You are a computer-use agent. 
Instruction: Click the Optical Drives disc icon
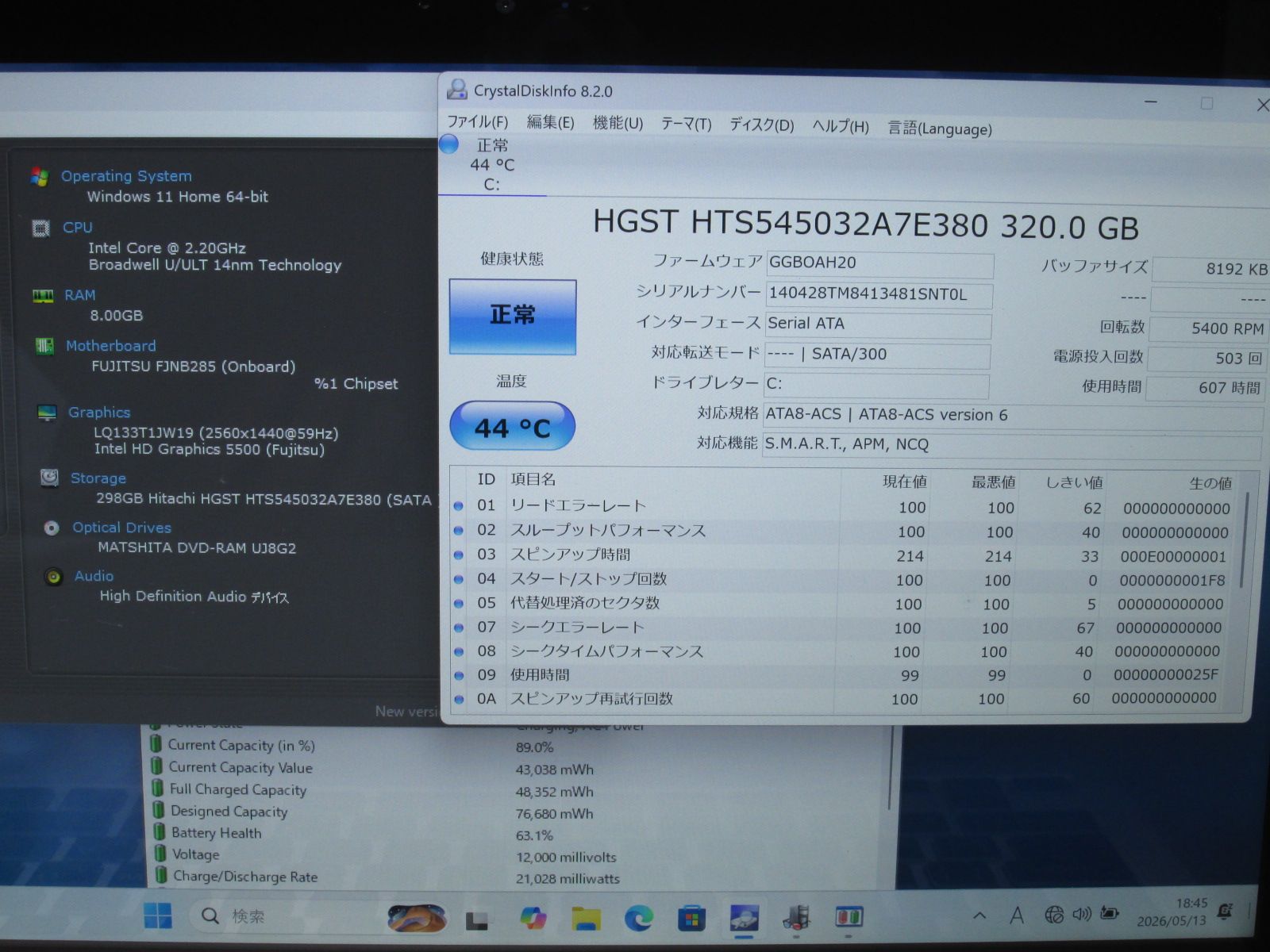52,528
